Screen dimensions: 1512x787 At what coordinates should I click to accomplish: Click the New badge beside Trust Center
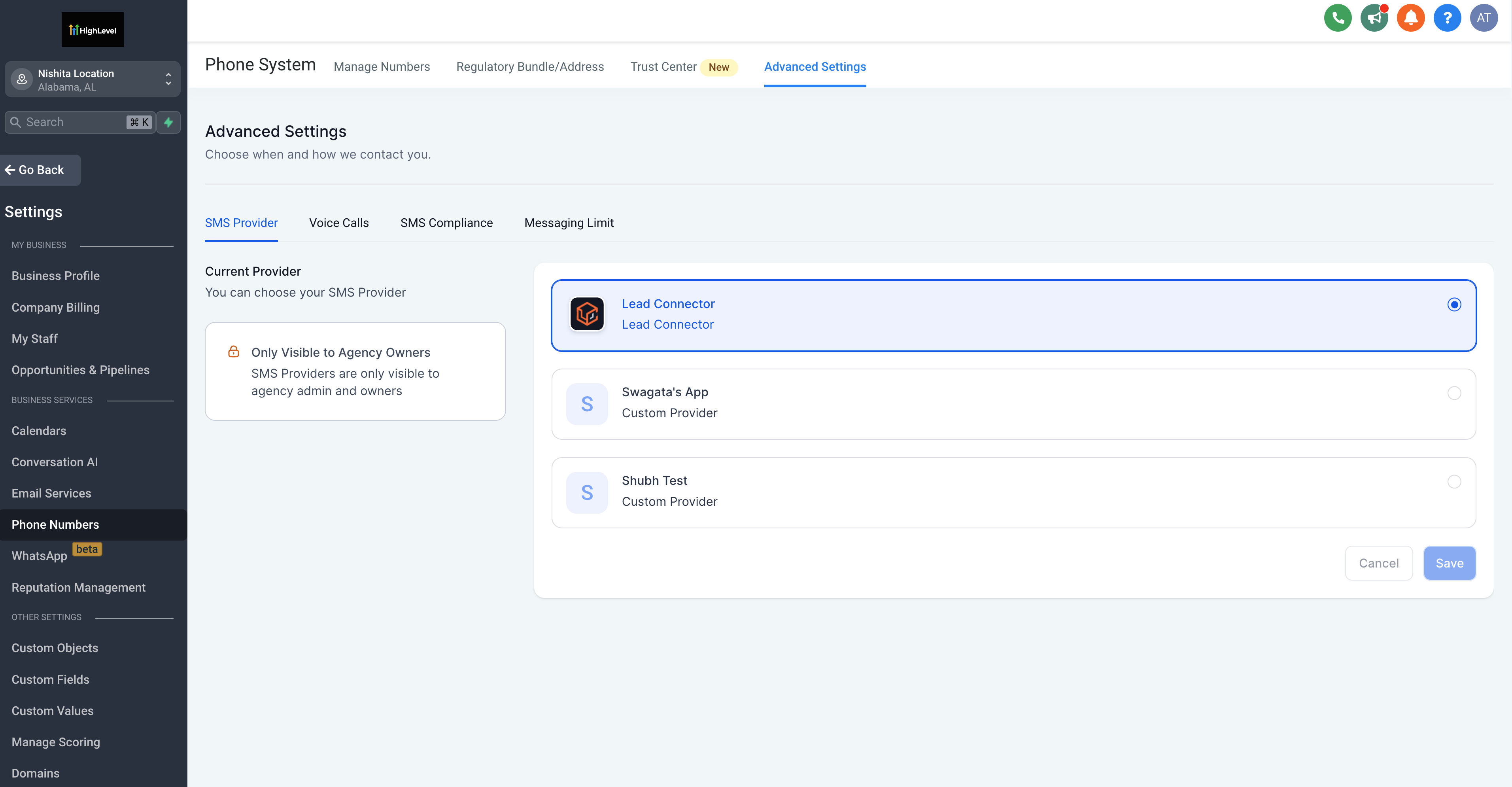[x=718, y=67]
